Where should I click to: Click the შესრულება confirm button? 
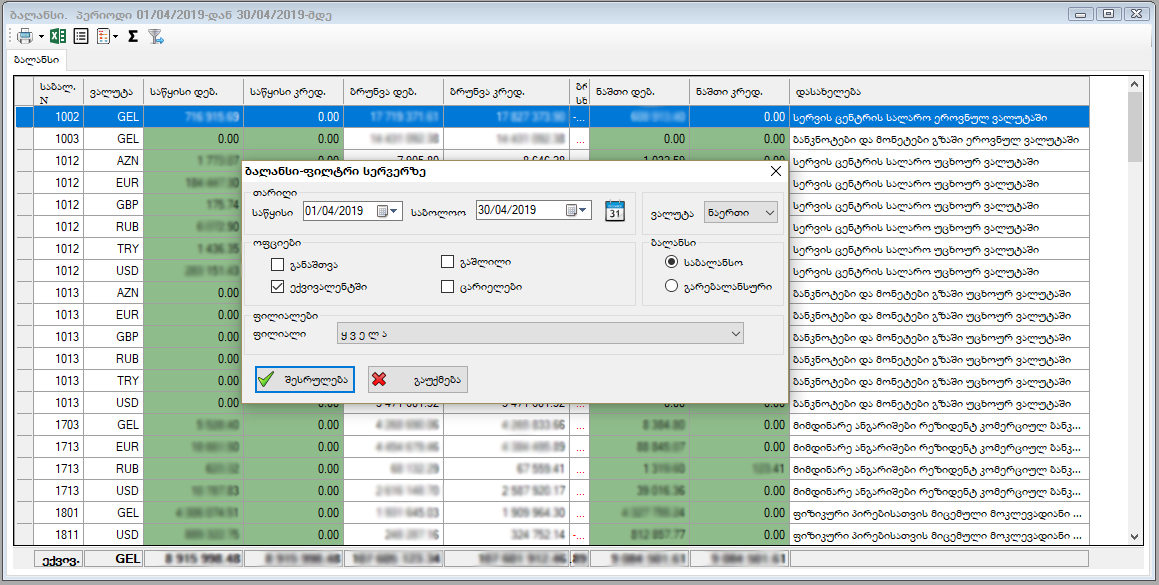tap(305, 380)
